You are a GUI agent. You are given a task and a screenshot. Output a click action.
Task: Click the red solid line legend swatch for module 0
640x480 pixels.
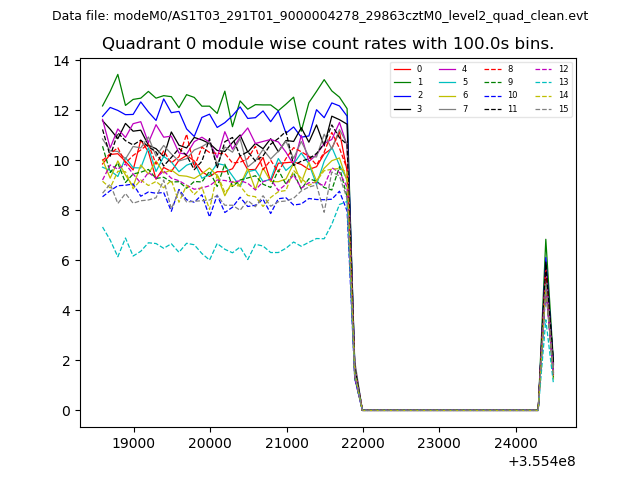coord(403,69)
